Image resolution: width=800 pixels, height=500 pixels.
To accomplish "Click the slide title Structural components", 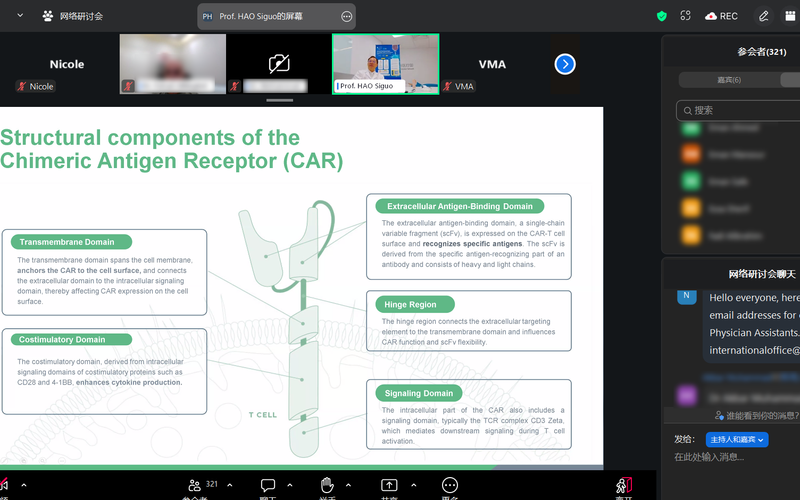I will [171, 149].
